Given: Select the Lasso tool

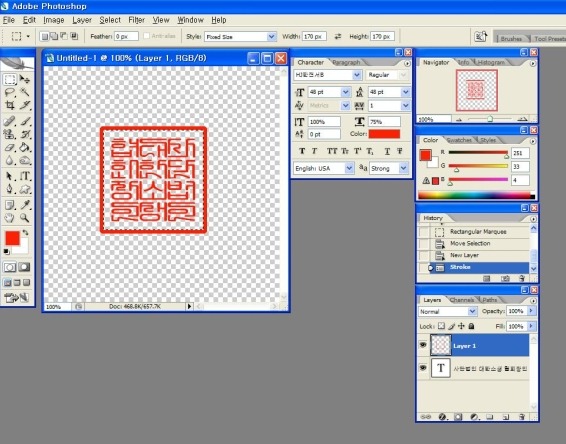Looking at the screenshot, I should [10, 92].
